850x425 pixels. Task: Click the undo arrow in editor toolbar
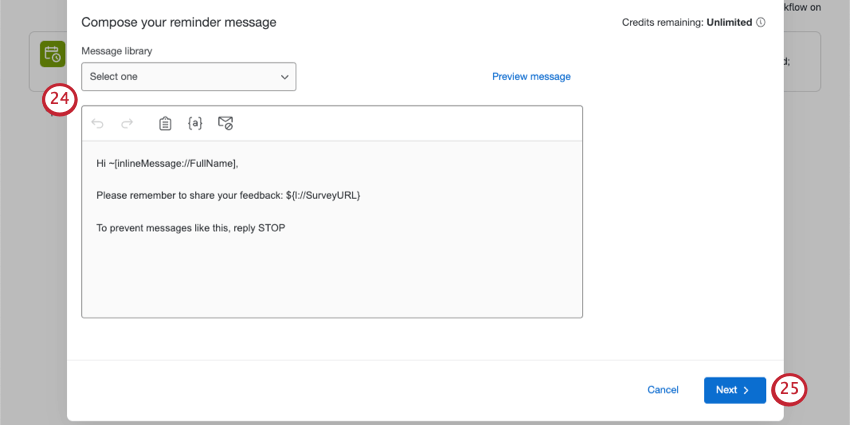tap(97, 124)
